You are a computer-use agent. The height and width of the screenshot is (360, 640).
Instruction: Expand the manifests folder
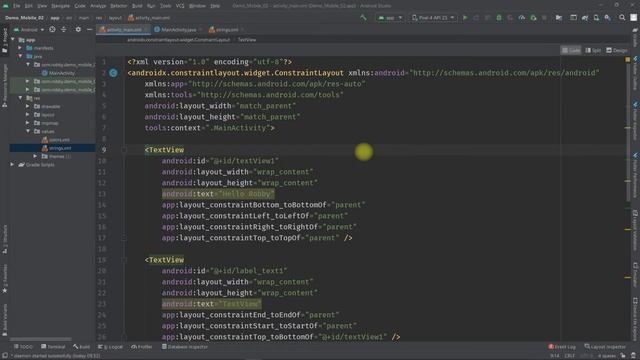point(20,48)
